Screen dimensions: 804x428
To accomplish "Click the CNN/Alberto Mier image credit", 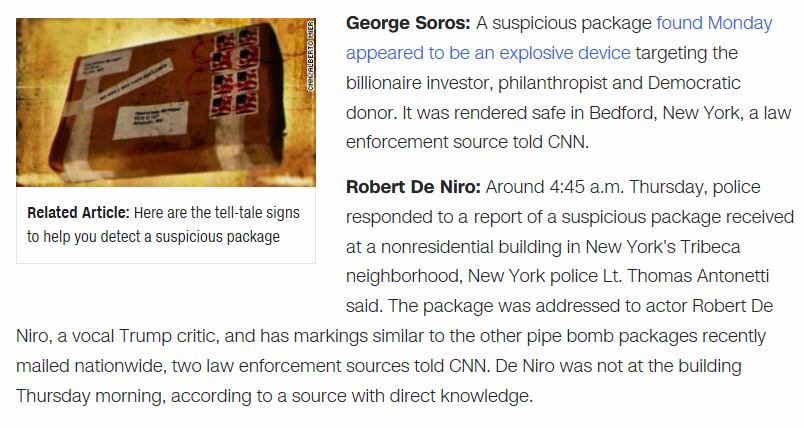I will pyautogui.click(x=310, y=56).
